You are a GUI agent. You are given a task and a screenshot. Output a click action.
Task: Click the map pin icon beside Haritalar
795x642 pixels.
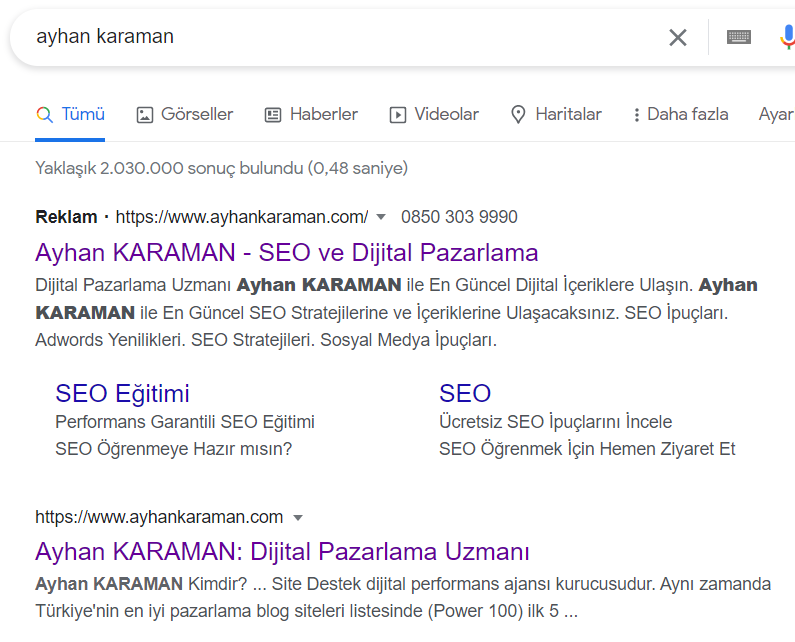[x=518, y=115]
